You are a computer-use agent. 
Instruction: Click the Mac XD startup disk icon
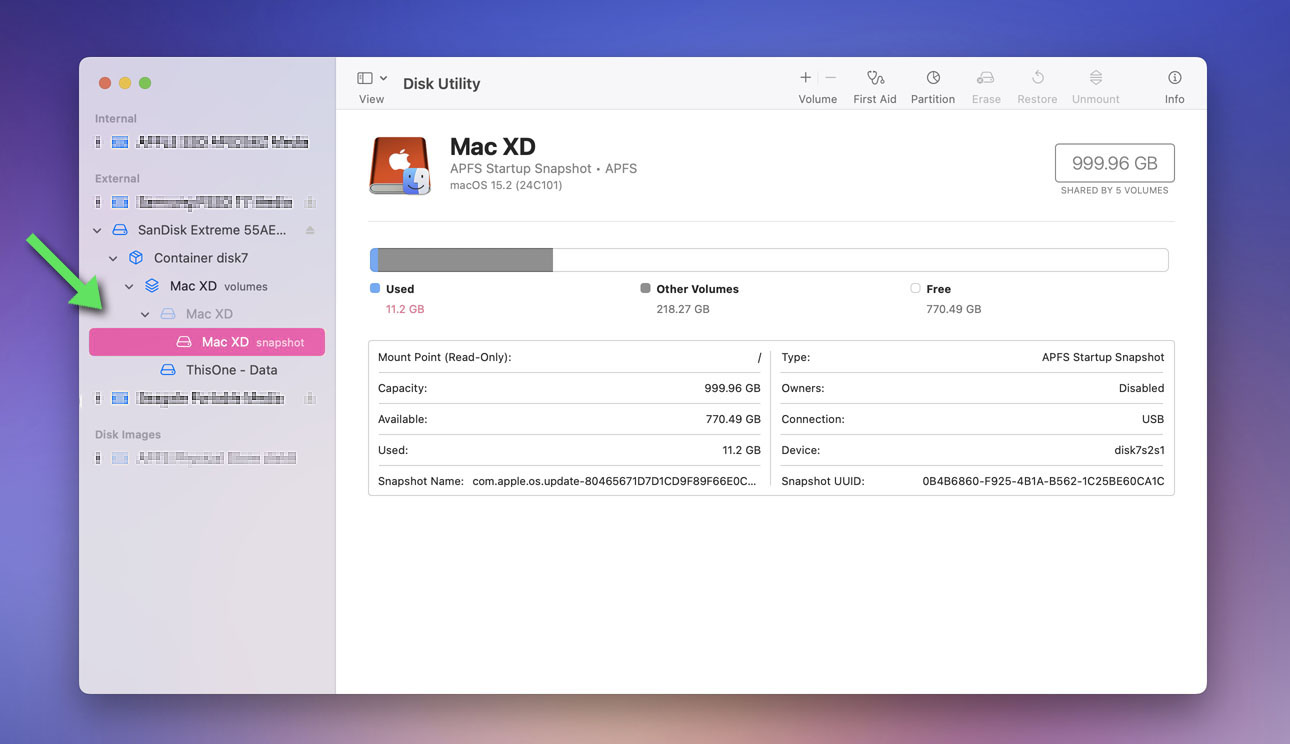(x=400, y=166)
